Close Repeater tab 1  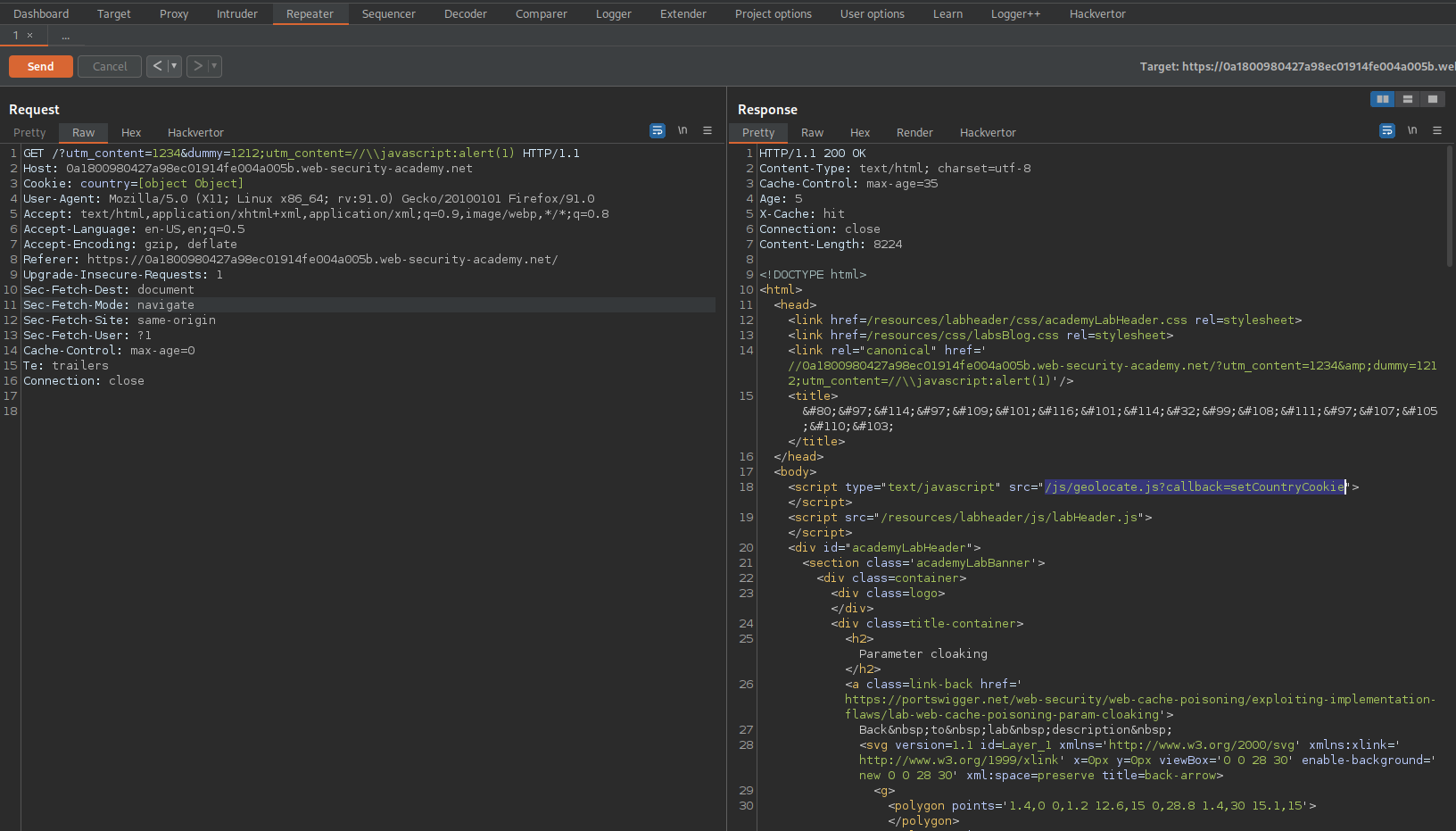pyautogui.click(x=29, y=36)
